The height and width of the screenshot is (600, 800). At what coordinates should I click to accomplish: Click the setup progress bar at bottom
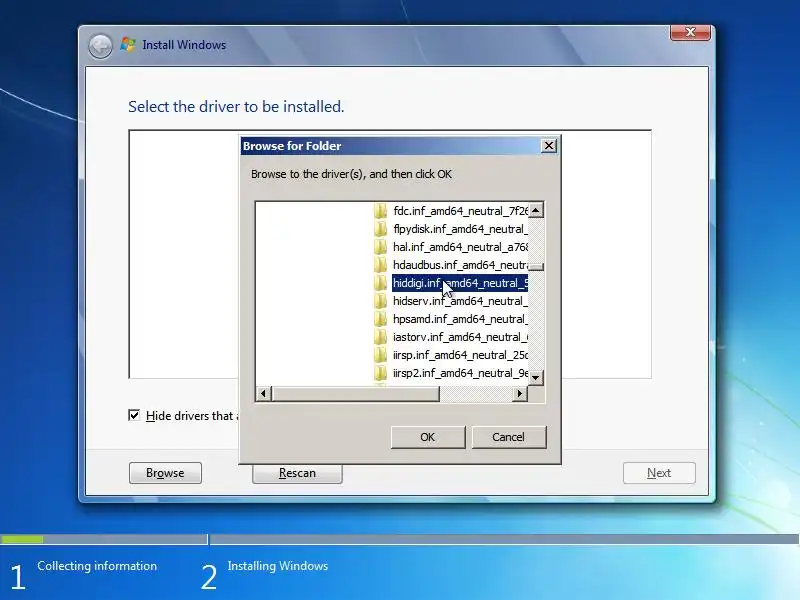(400, 539)
